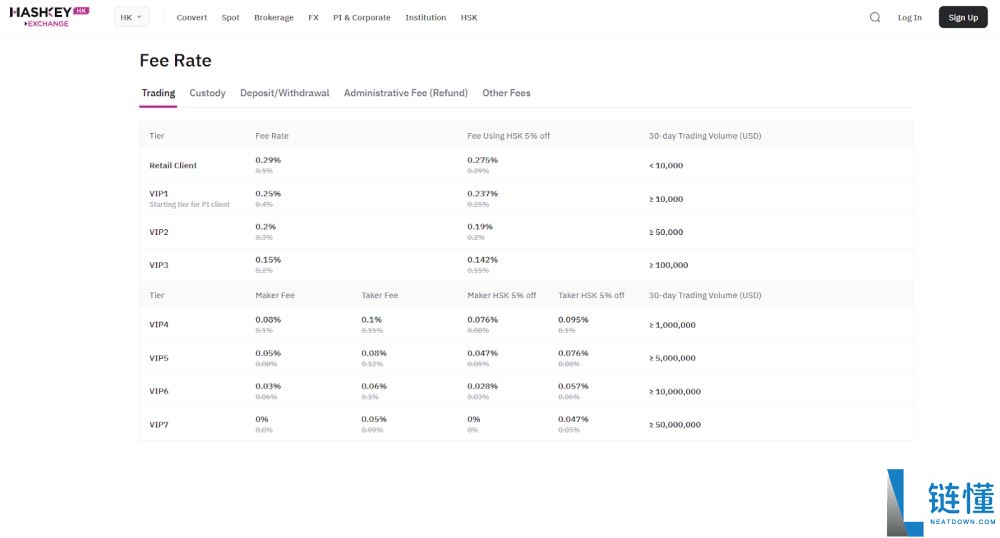Click the VIP5 tier label
The image size is (1000, 538).
point(159,358)
